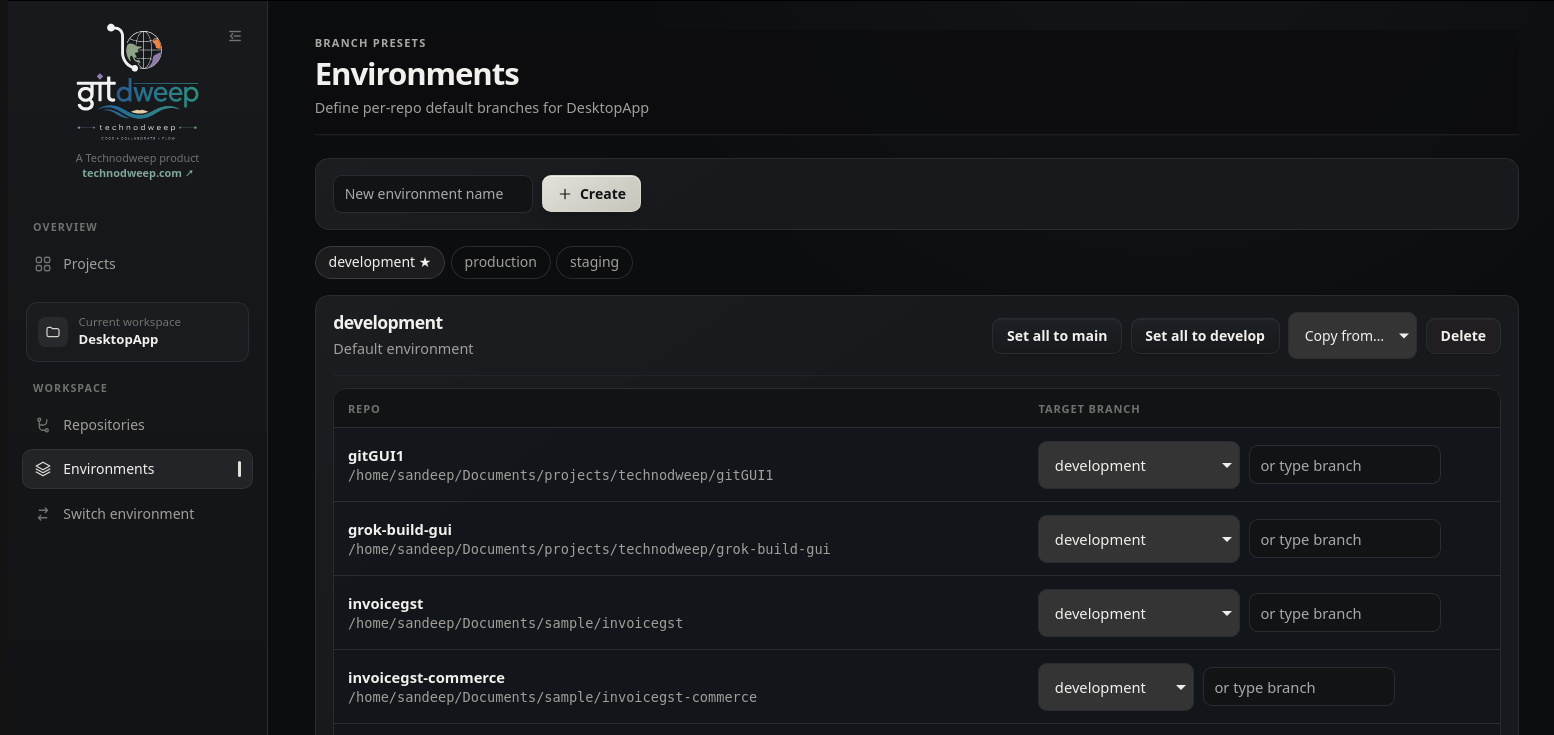Click the Switch environment arrows icon

tap(43, 514)
